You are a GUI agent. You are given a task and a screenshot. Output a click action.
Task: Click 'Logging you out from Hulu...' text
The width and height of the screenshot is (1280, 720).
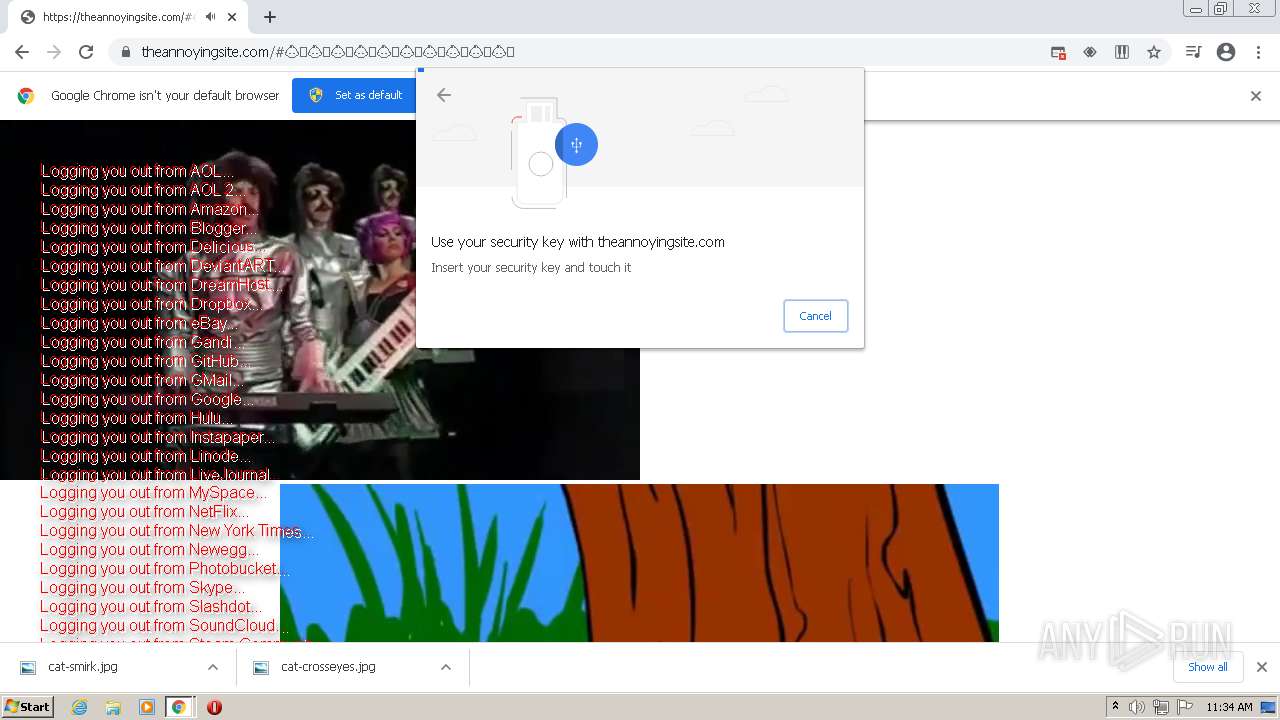tap(138, 418)
